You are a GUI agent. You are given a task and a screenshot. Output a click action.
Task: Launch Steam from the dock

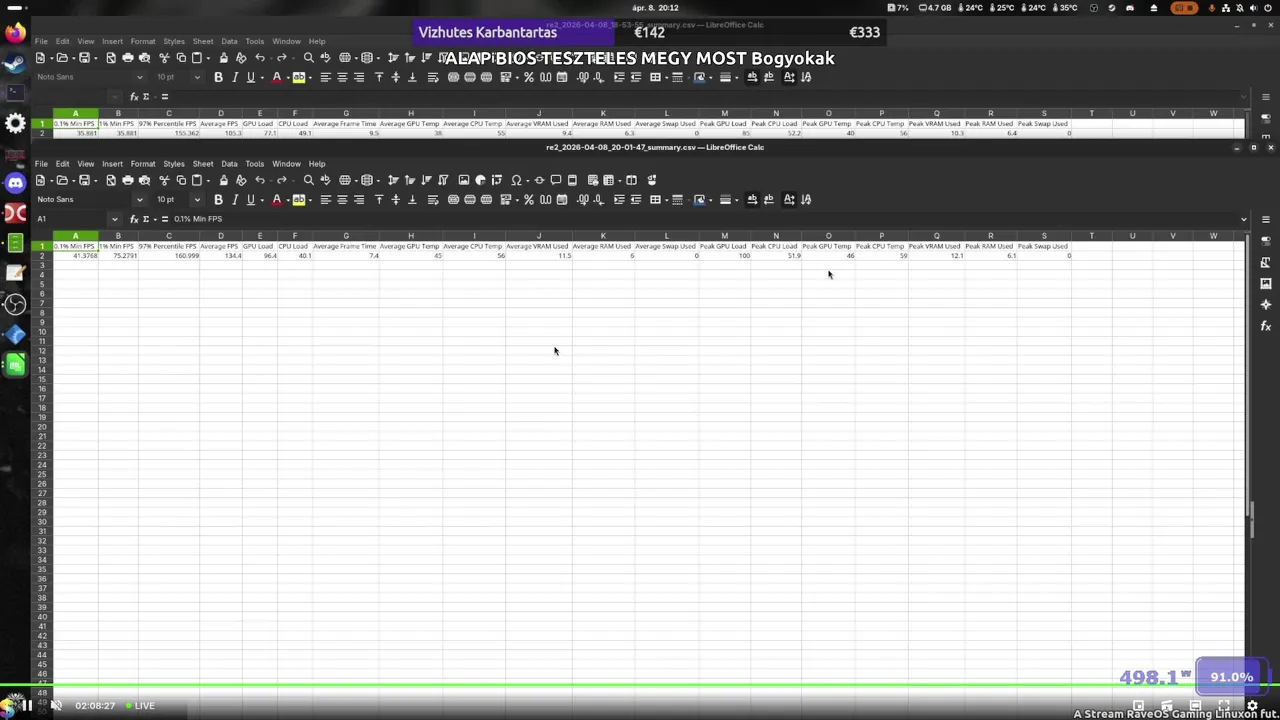[x=15, y=63]
